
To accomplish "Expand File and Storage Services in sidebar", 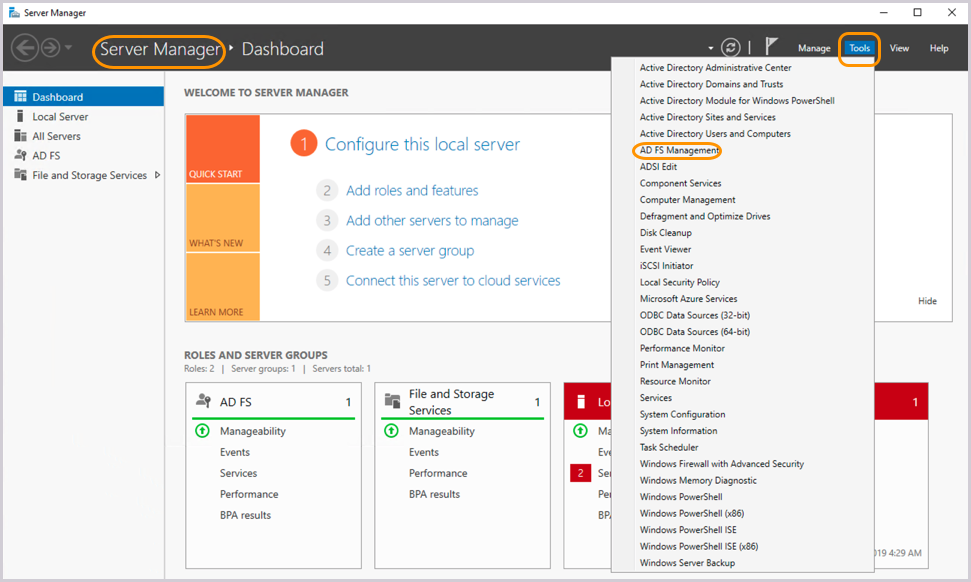I will pyautogui.click(x=157, y=175).
